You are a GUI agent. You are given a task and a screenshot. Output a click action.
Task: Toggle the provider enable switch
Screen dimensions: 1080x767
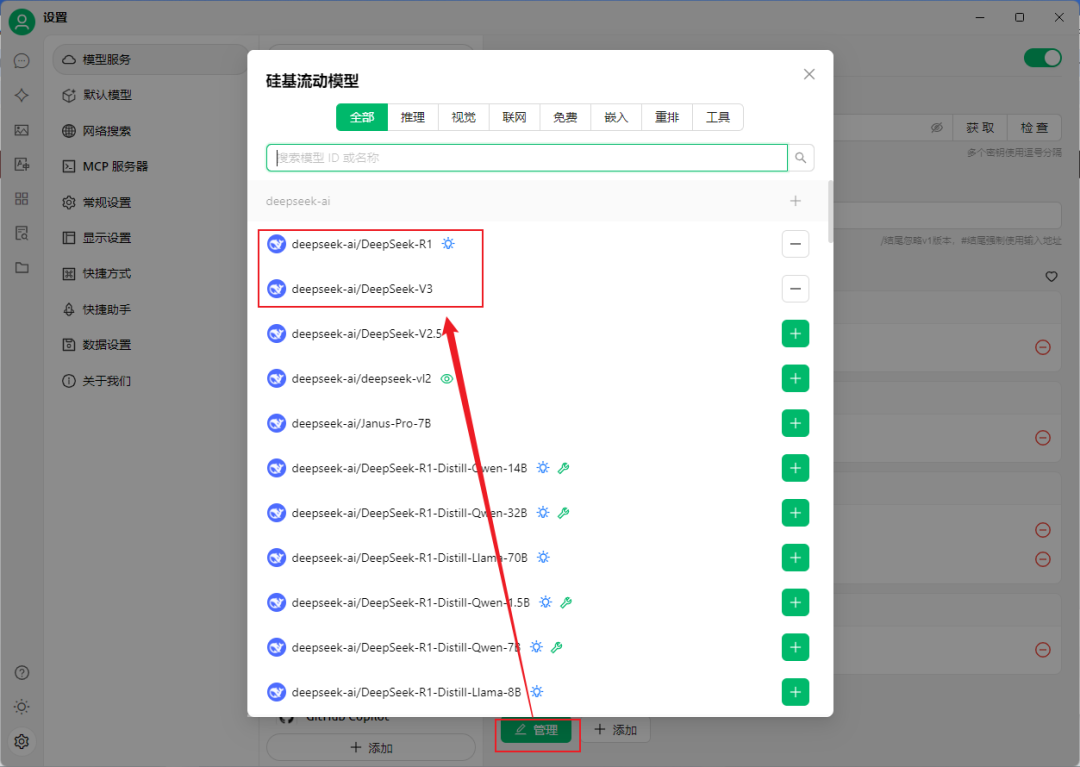(1043, 58)
